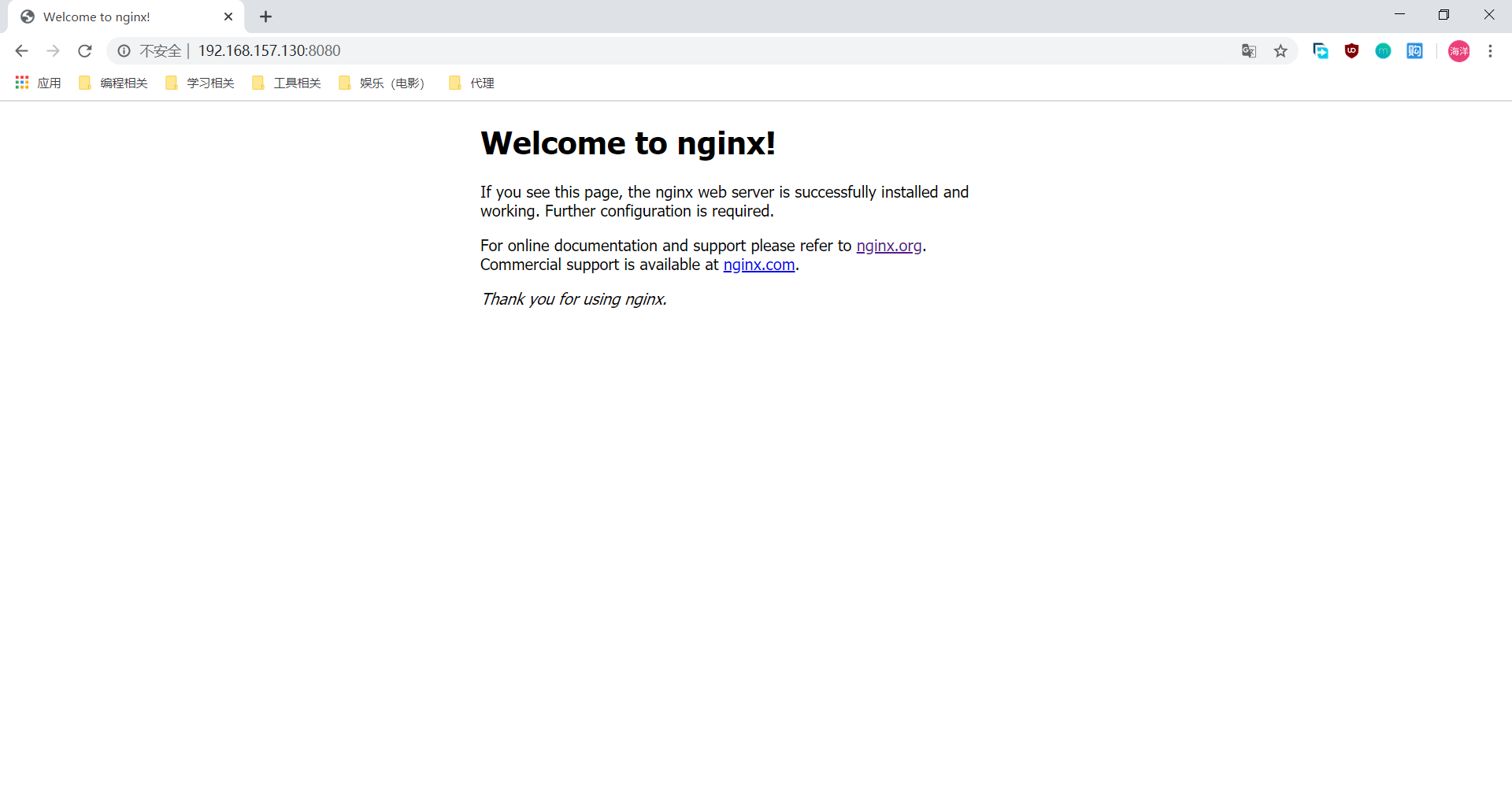
Task: Click the address bar URL 192.168.157.130:8080
Action: coord(269,51)
